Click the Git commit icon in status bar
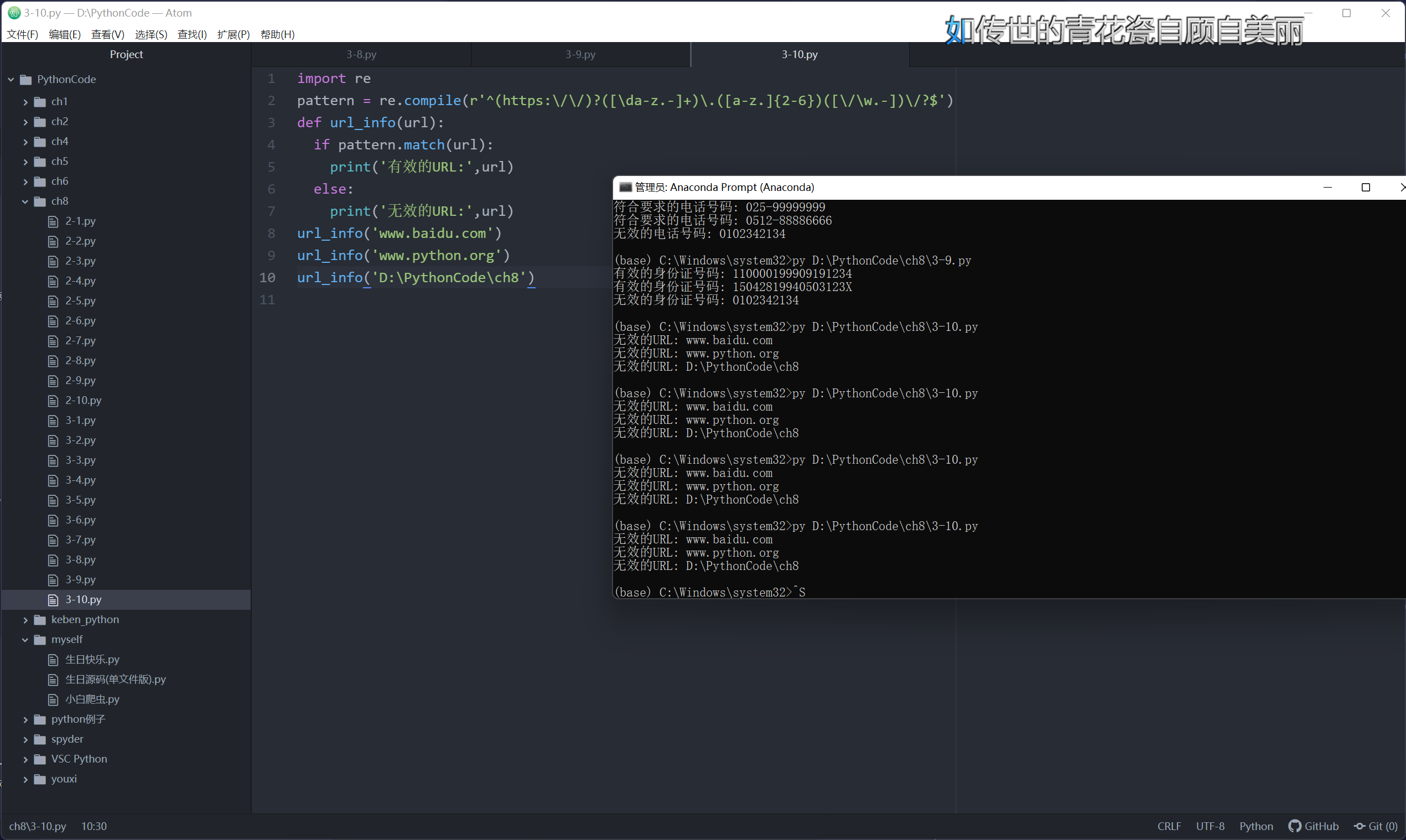 pyautogui.click(x=1360, y=826)
